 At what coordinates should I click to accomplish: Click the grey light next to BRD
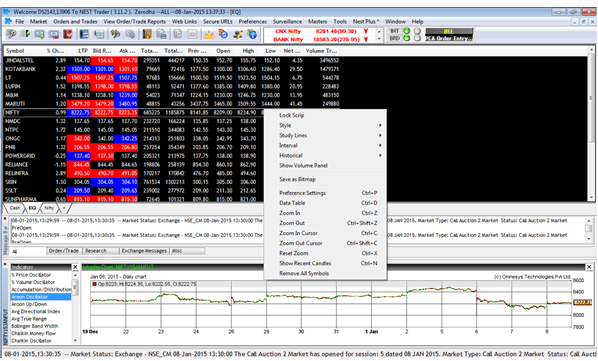417,38
